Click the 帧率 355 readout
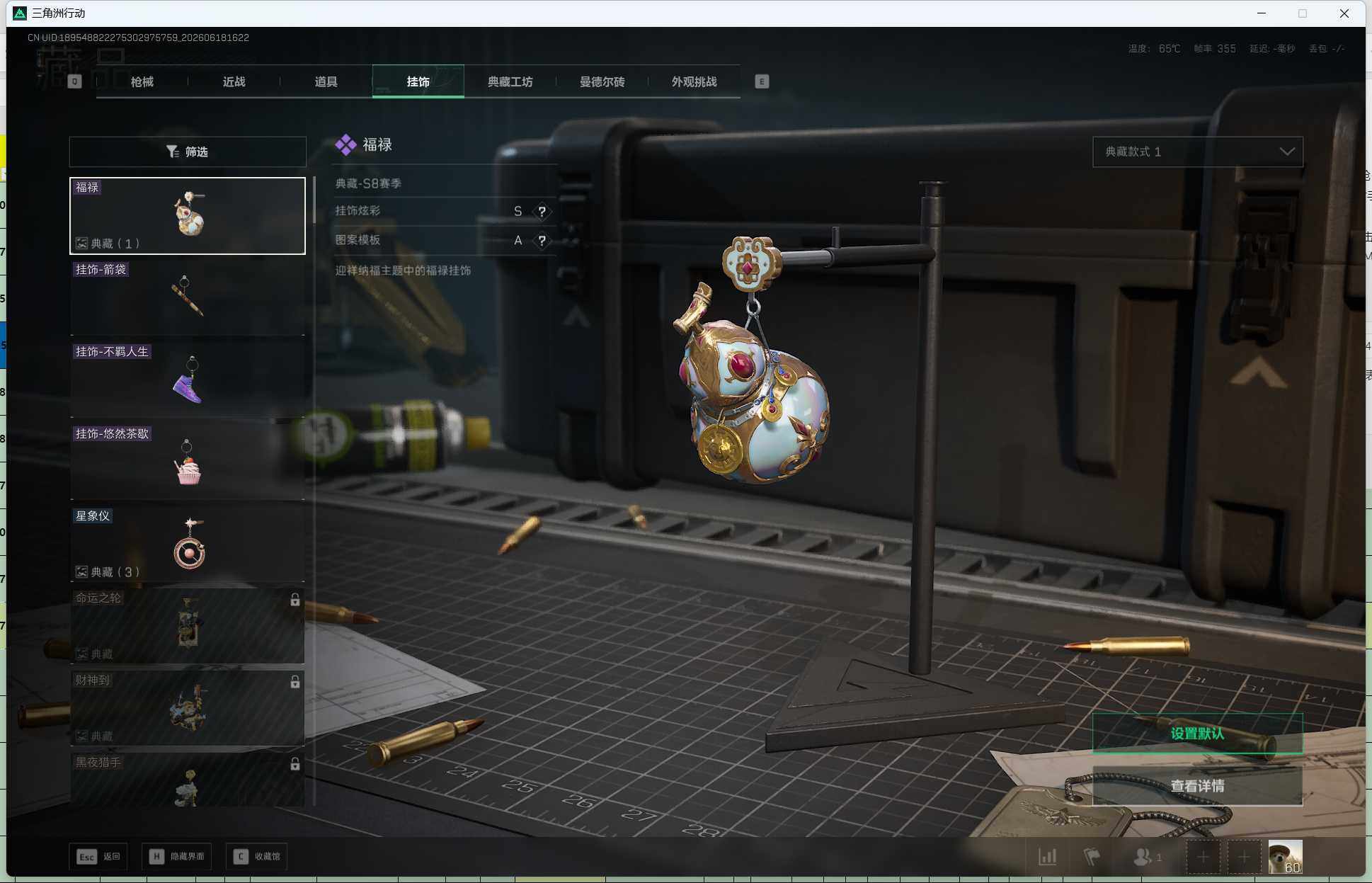This screenshot has height=883, width=1372. point(1215,49)
